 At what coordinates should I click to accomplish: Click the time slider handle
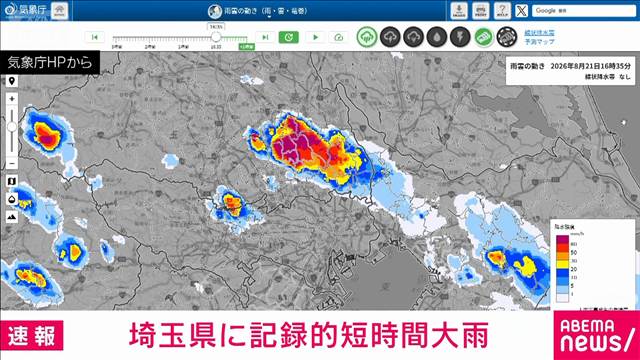(x=216, y=37)
